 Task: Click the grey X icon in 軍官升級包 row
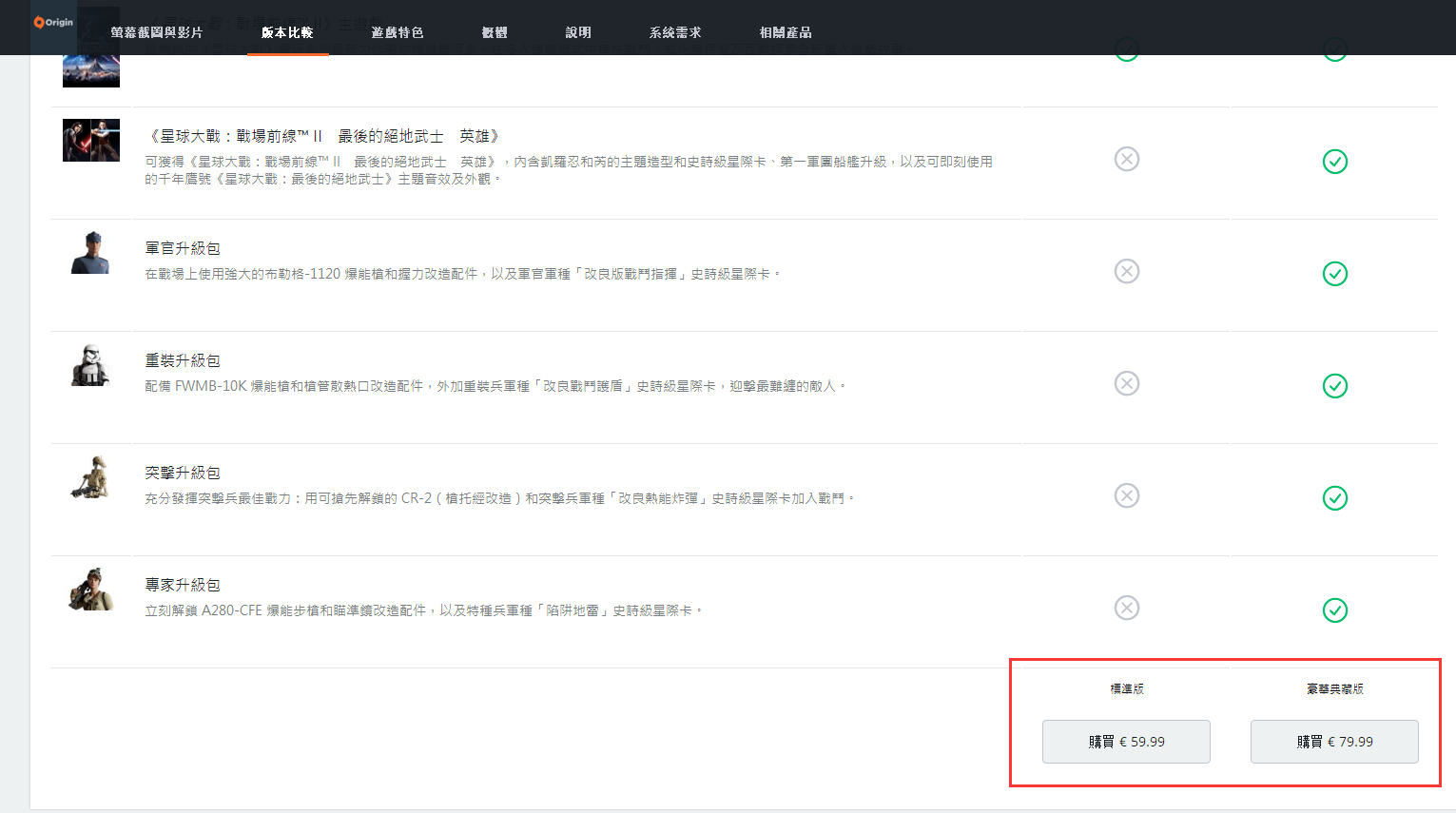click(1127, 271)
